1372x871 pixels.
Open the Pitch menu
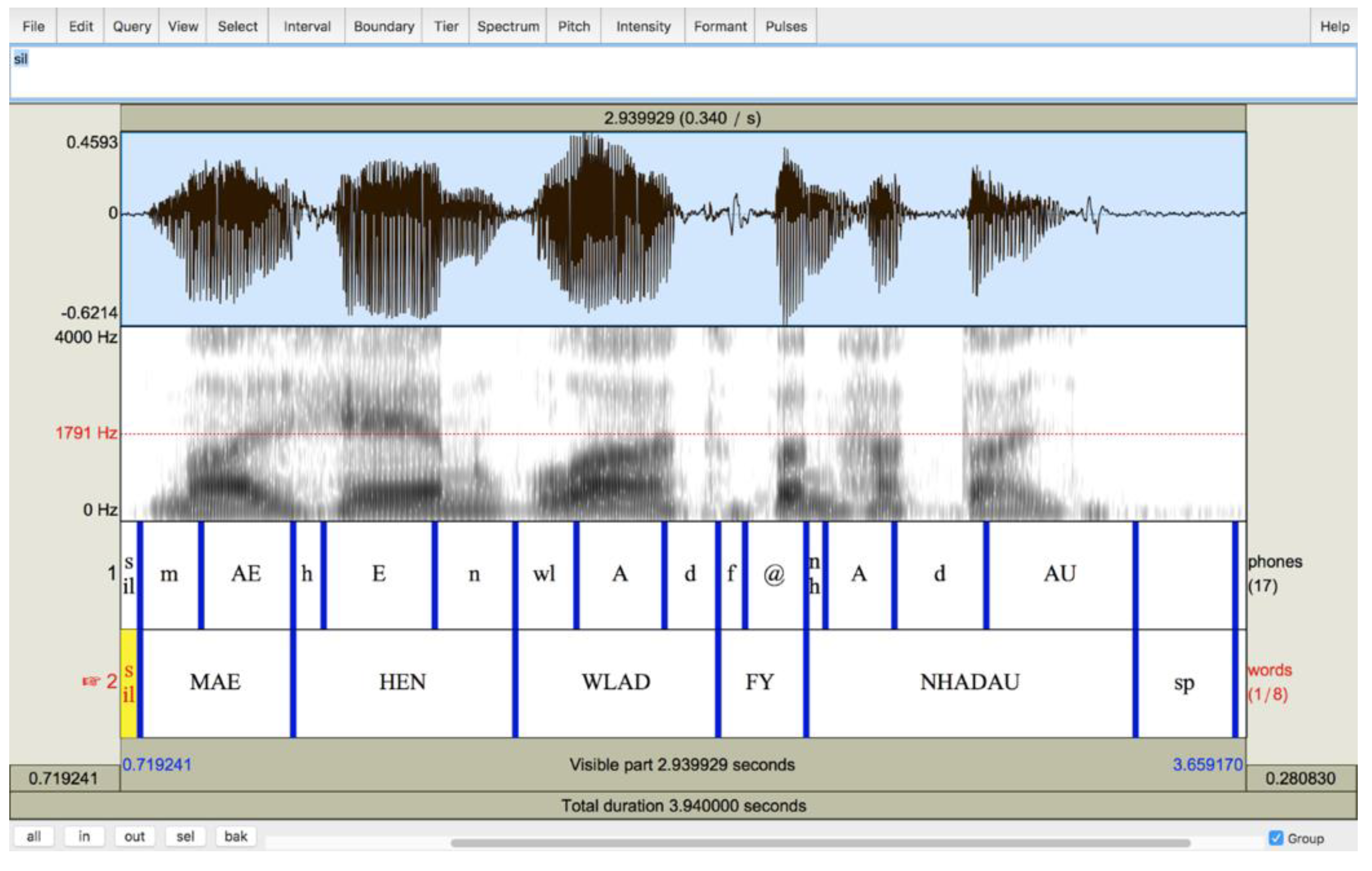pyautogui.click(x=573, y=26)
